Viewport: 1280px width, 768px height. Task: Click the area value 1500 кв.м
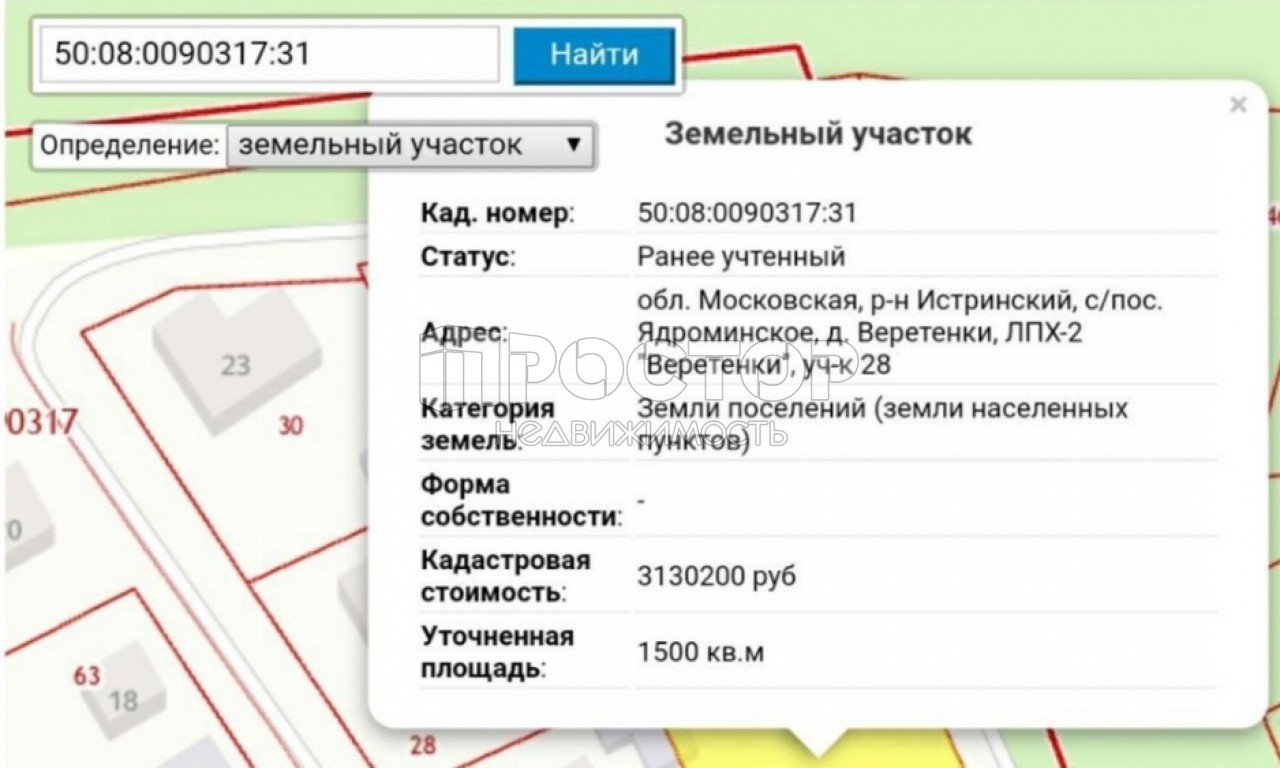pyautogui.click(x=701, y=653)
